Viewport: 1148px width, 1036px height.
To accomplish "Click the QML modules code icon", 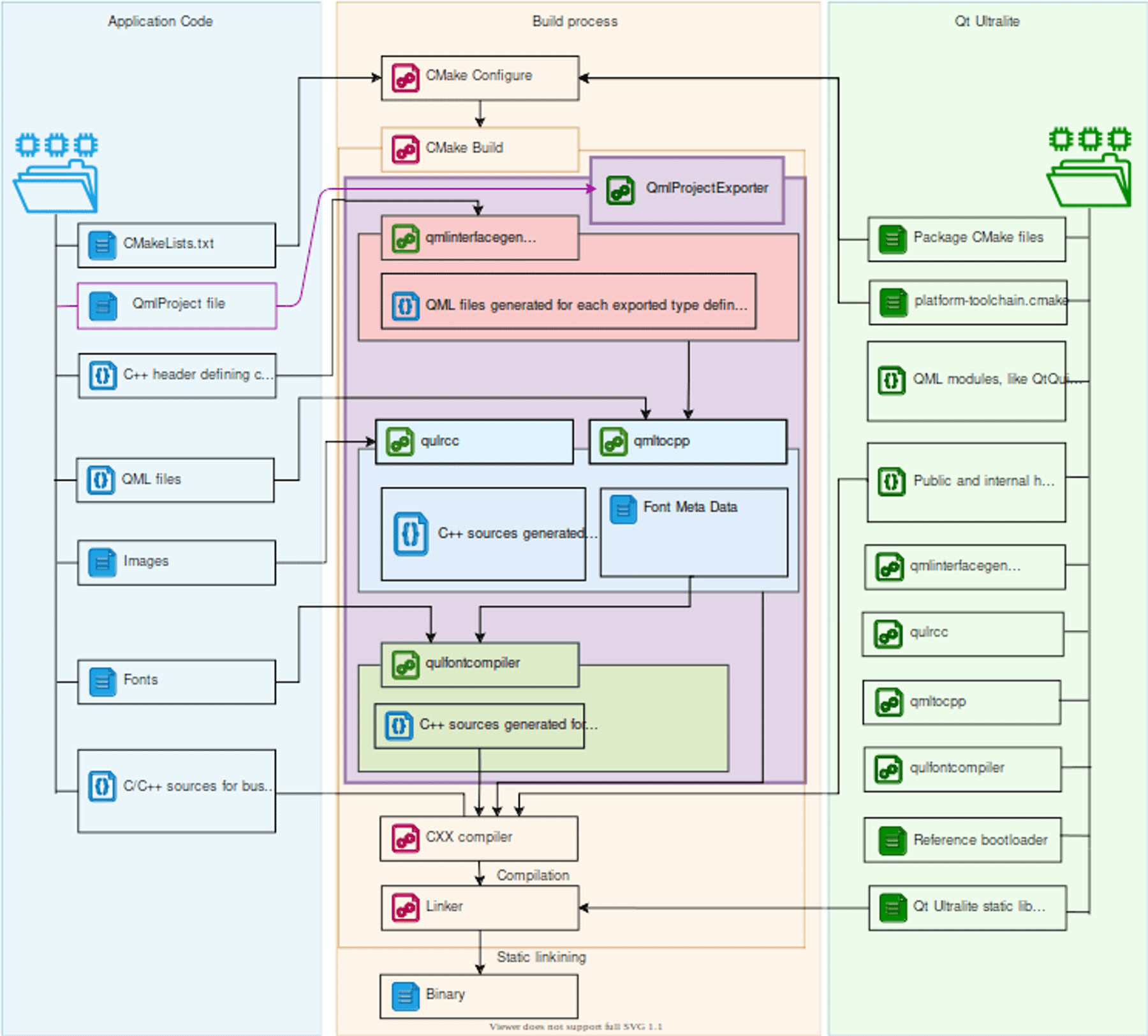I will pos(892,381).
